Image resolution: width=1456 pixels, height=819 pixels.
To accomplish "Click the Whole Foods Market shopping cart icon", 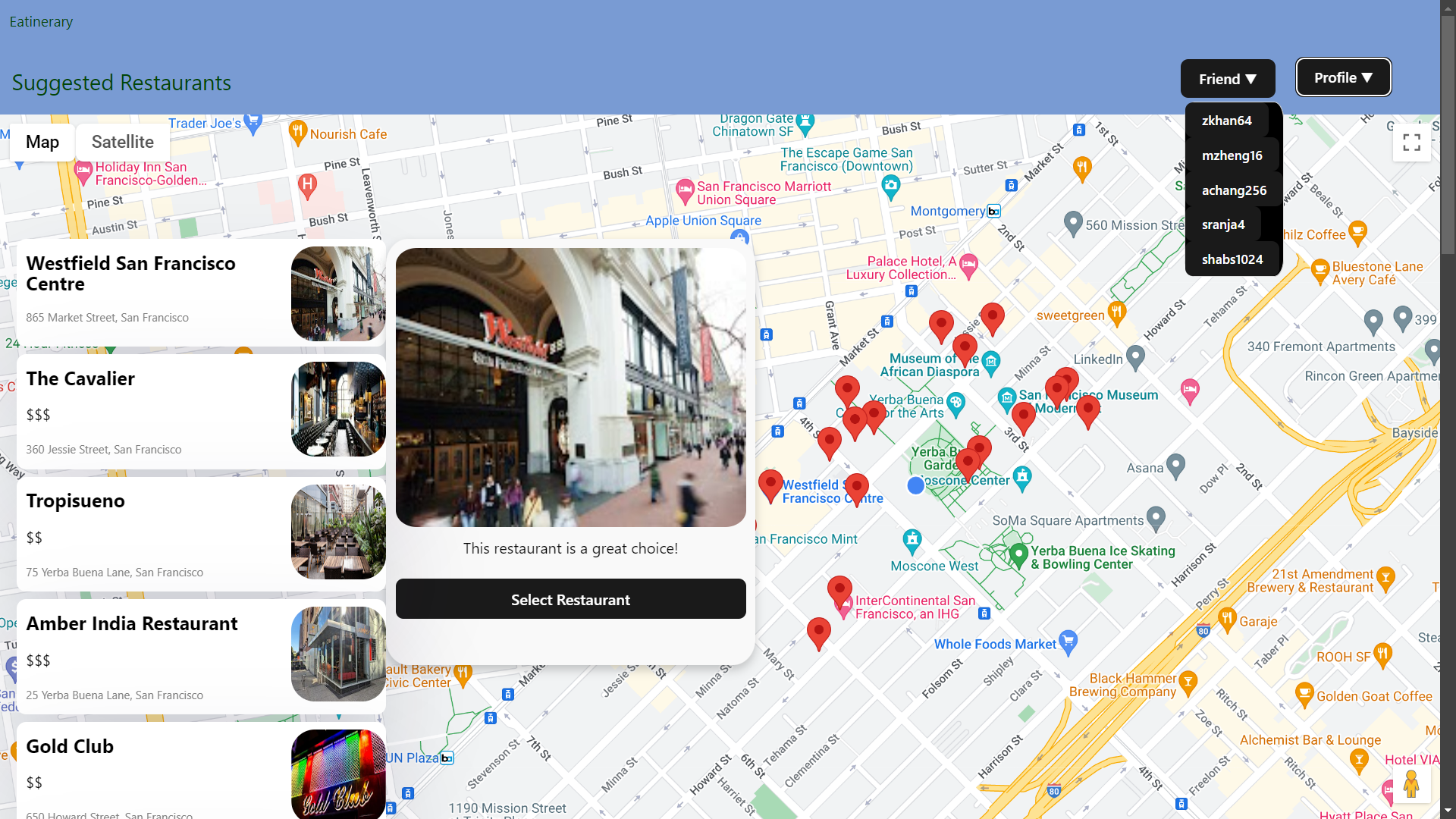I will click(x=1068, y=642).
